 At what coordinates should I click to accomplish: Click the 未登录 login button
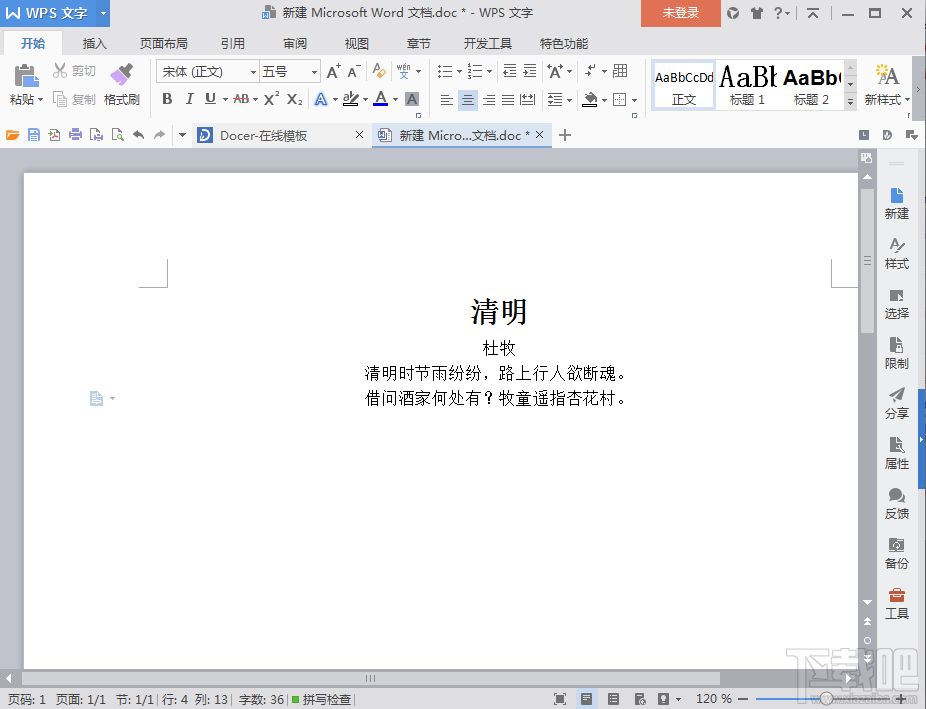point(680,15)
